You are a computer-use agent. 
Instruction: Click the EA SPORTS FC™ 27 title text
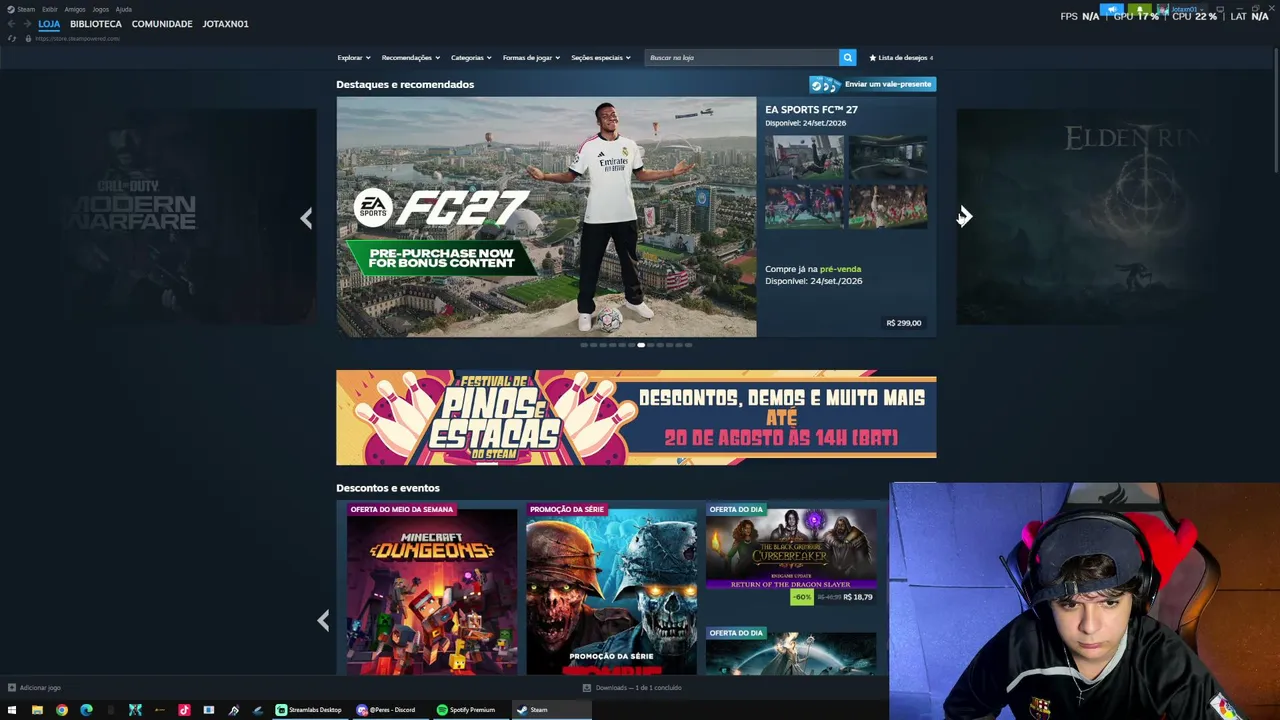pyautogui.click(x=811, y=110)
